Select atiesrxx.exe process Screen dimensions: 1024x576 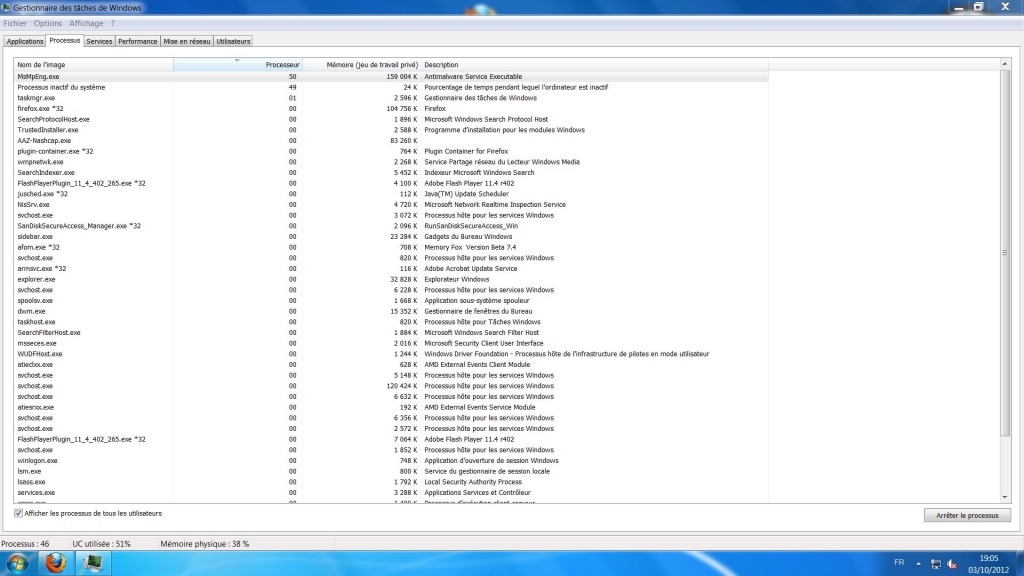391,407
